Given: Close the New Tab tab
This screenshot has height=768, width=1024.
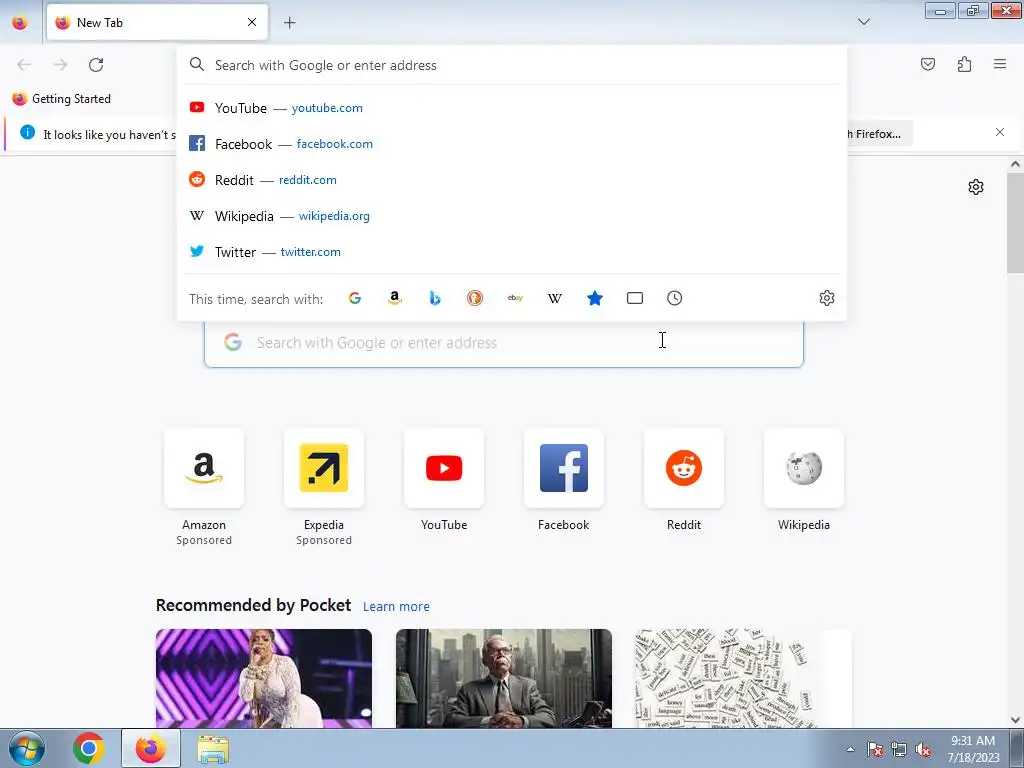Looking at the screenshot, I should tap(252, 22).
